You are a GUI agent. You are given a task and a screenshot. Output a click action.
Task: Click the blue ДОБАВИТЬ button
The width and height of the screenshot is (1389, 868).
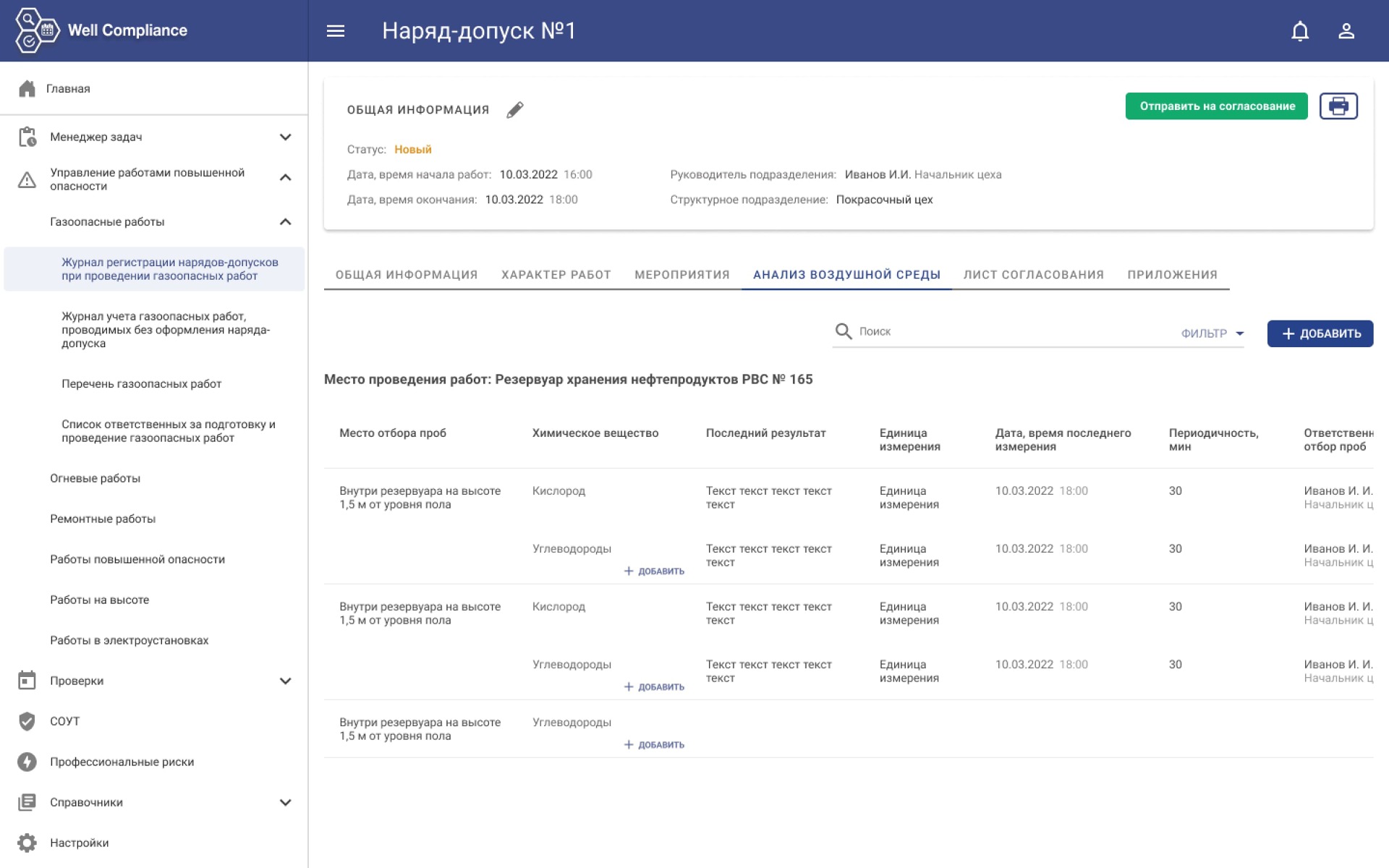(1320, 333)
